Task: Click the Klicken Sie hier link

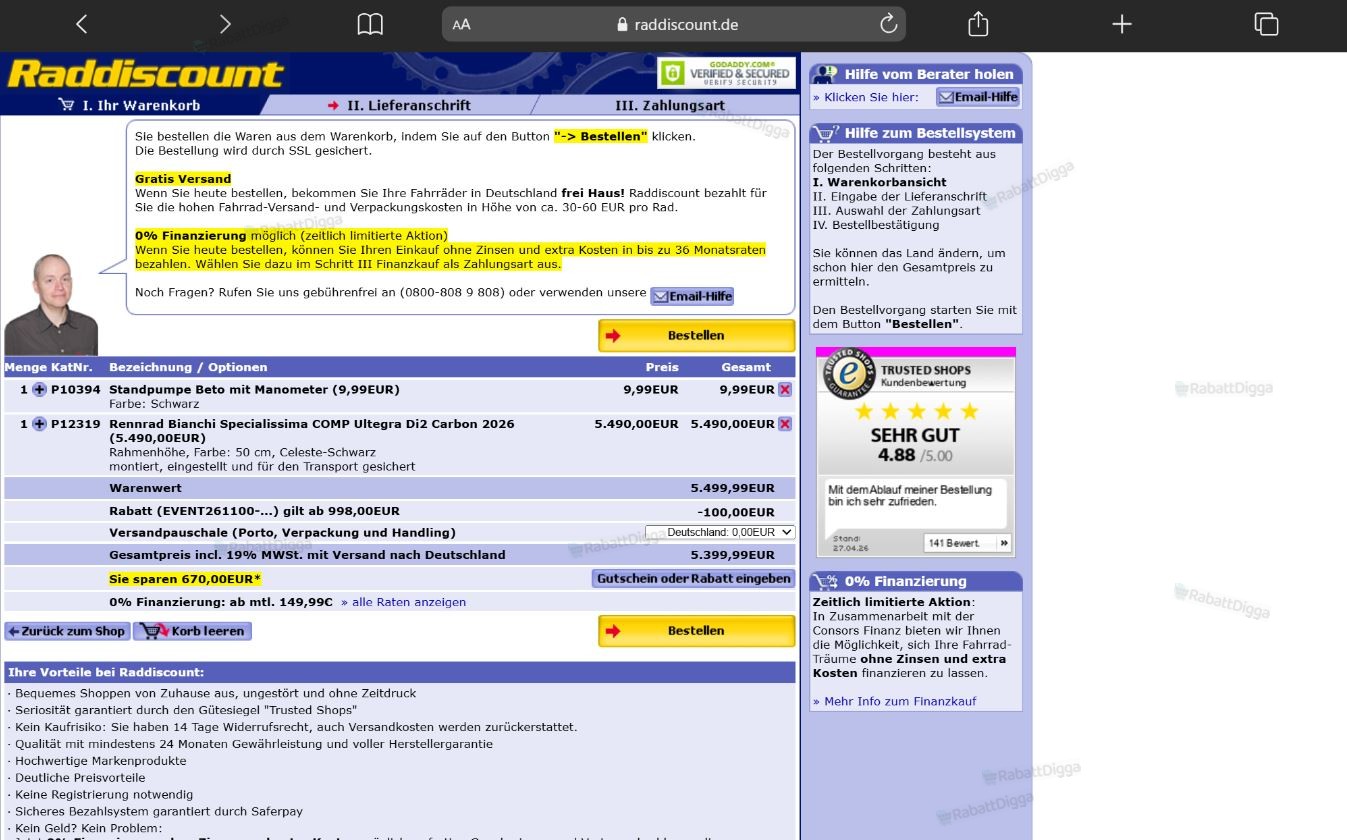Action: point(865,97)
